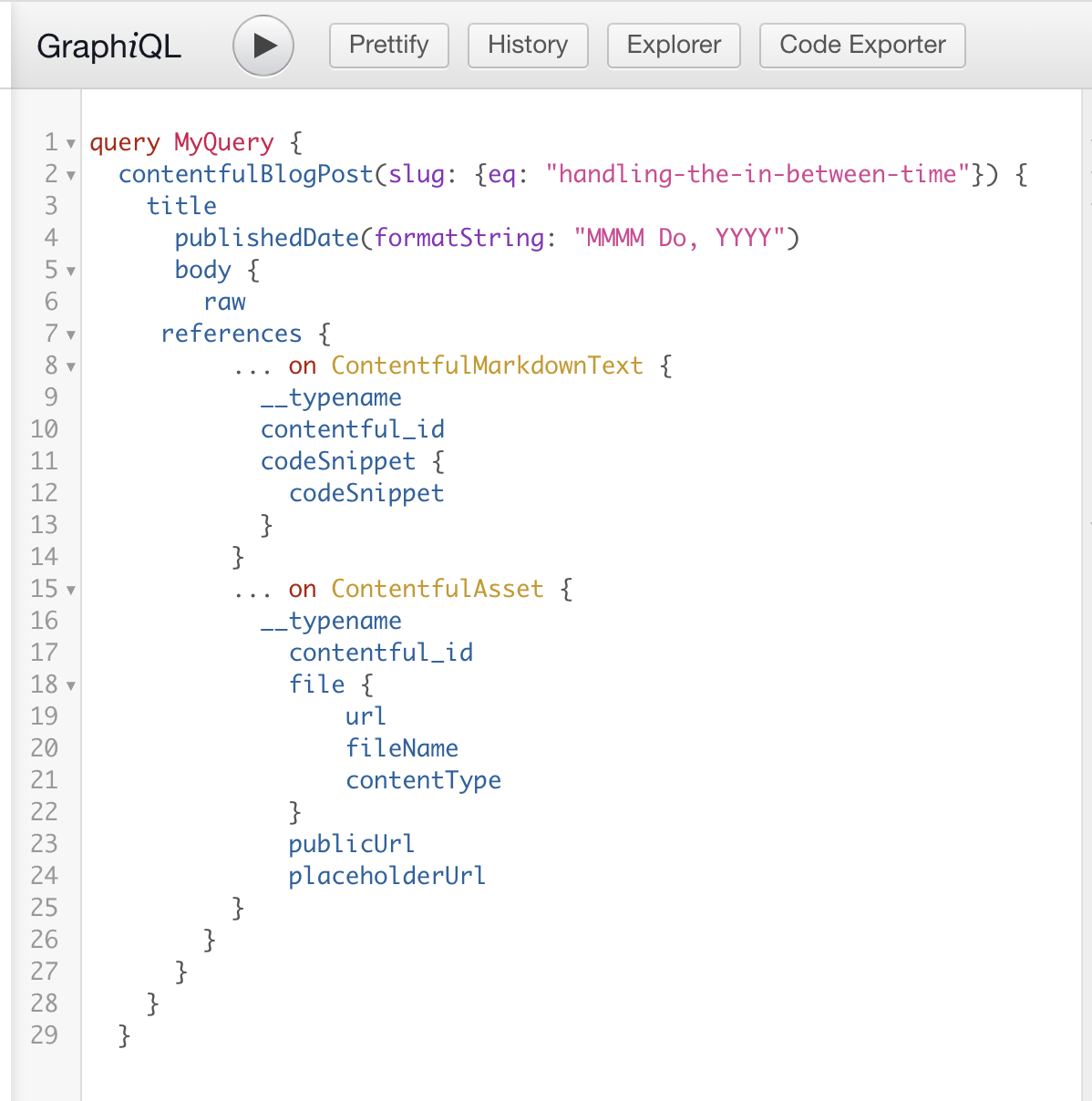The width and height of the screenshot is (1092, 1101).
Task: Collapse the contentfulBlogPost selection set
Action: click(72, 175)
